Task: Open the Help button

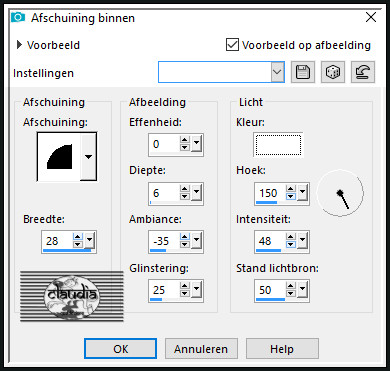Action: click(x=282, y=349)
